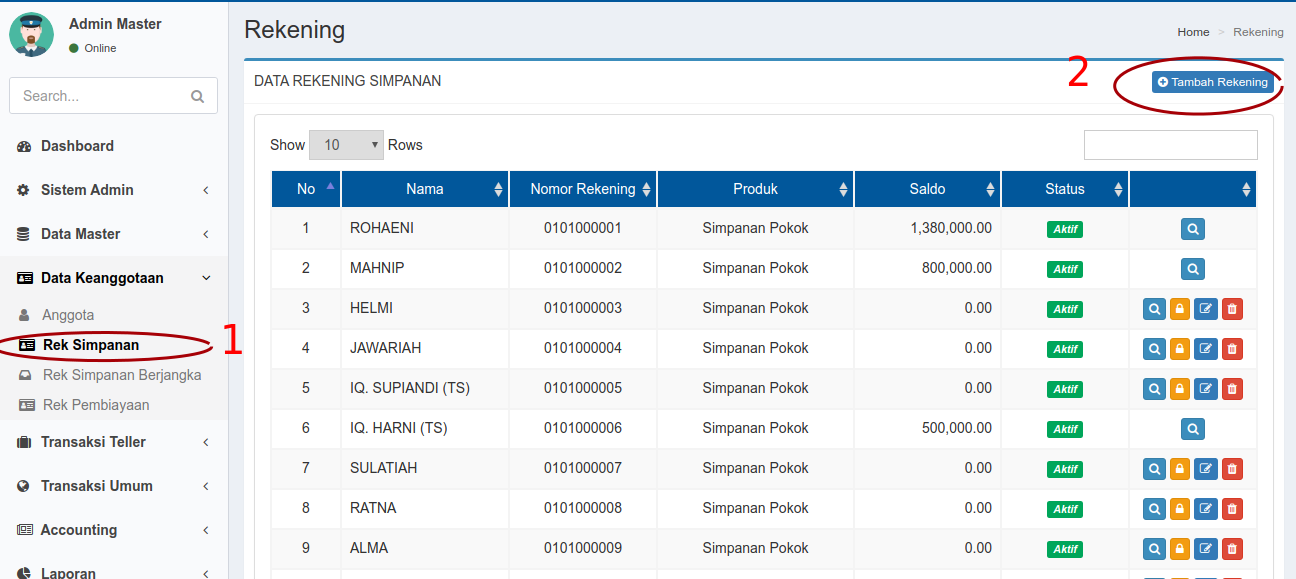
Task: Edit the JAWARIAH account
Action: [1206, 349]
